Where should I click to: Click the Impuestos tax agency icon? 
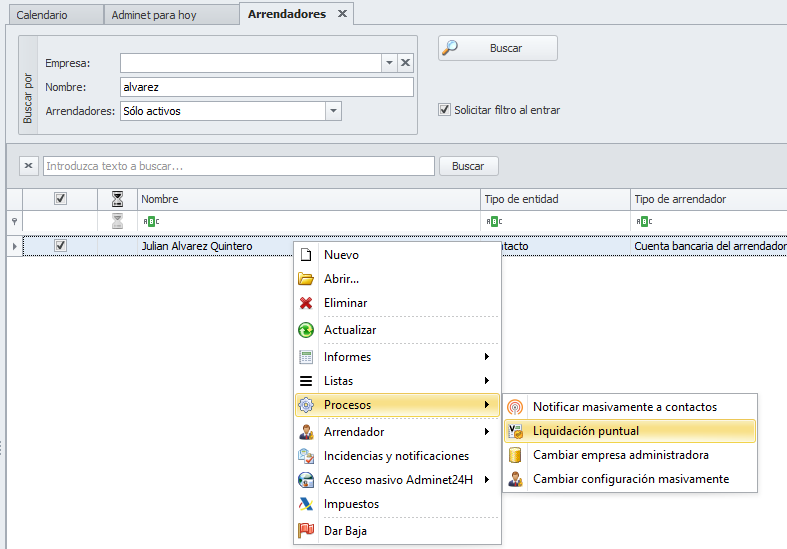[x=306, y=504]
